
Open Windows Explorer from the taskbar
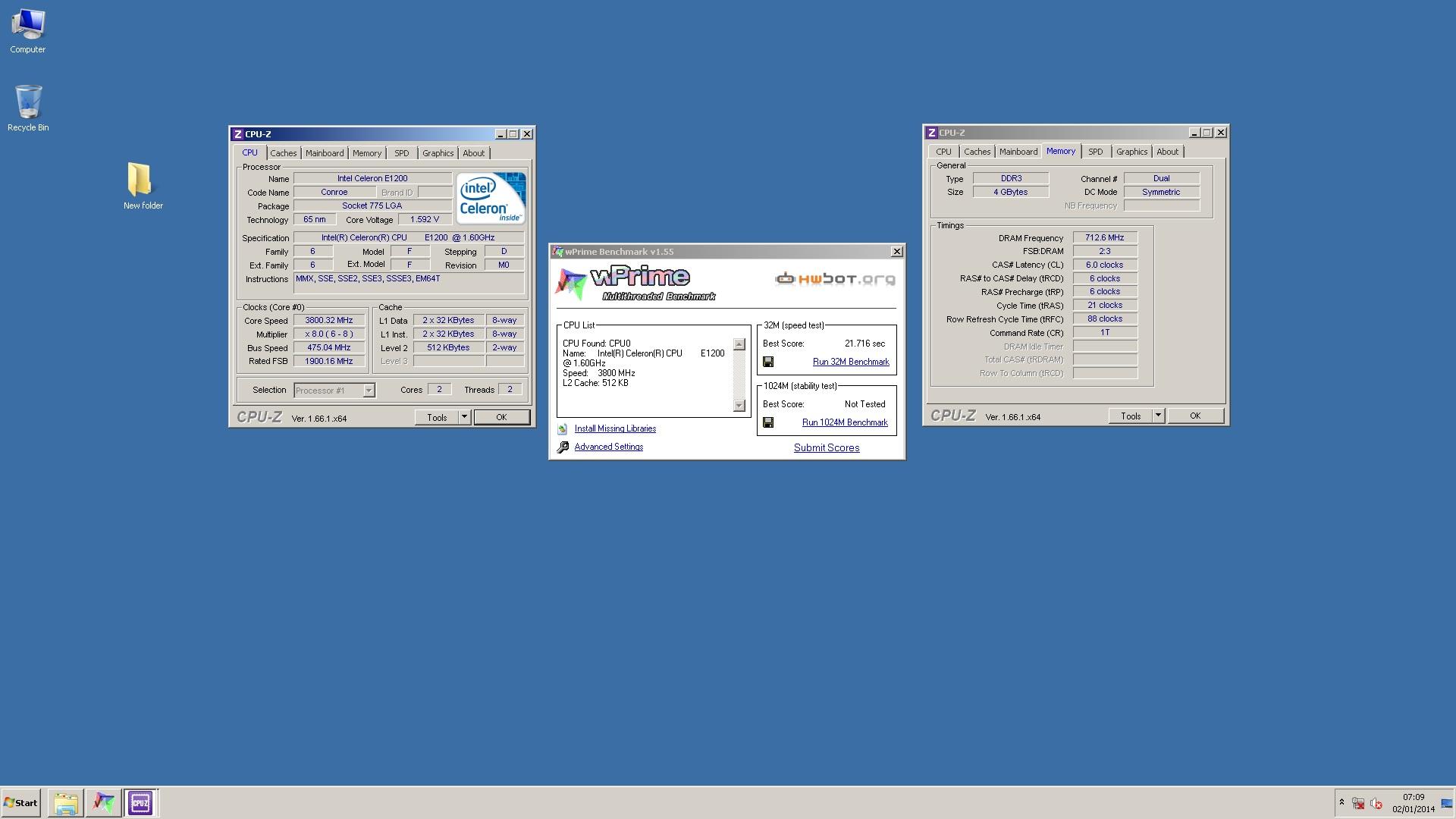pyautogui.click(x=66, y=803)
